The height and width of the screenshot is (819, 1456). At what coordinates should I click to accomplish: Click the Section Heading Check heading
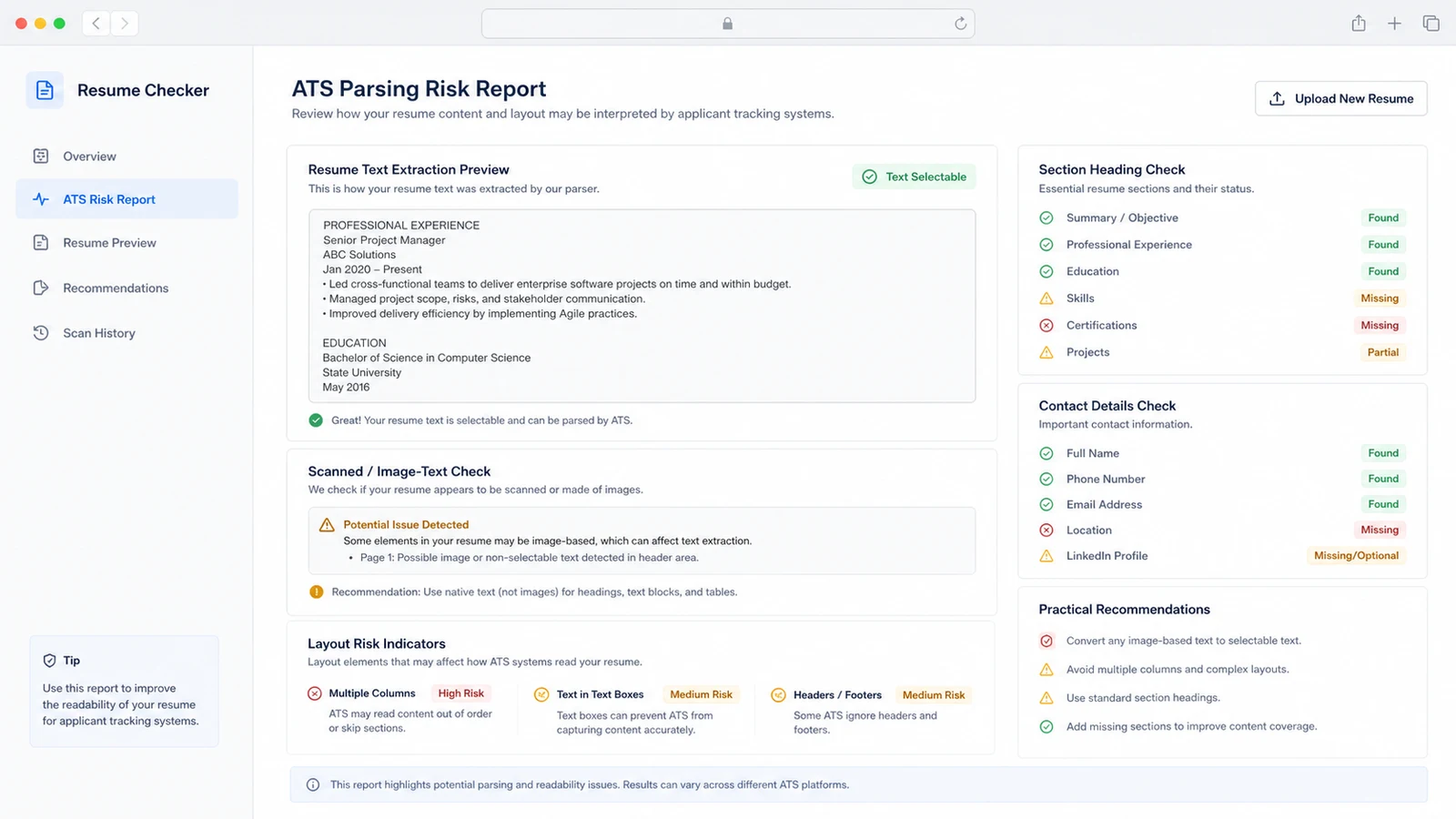1112,169
